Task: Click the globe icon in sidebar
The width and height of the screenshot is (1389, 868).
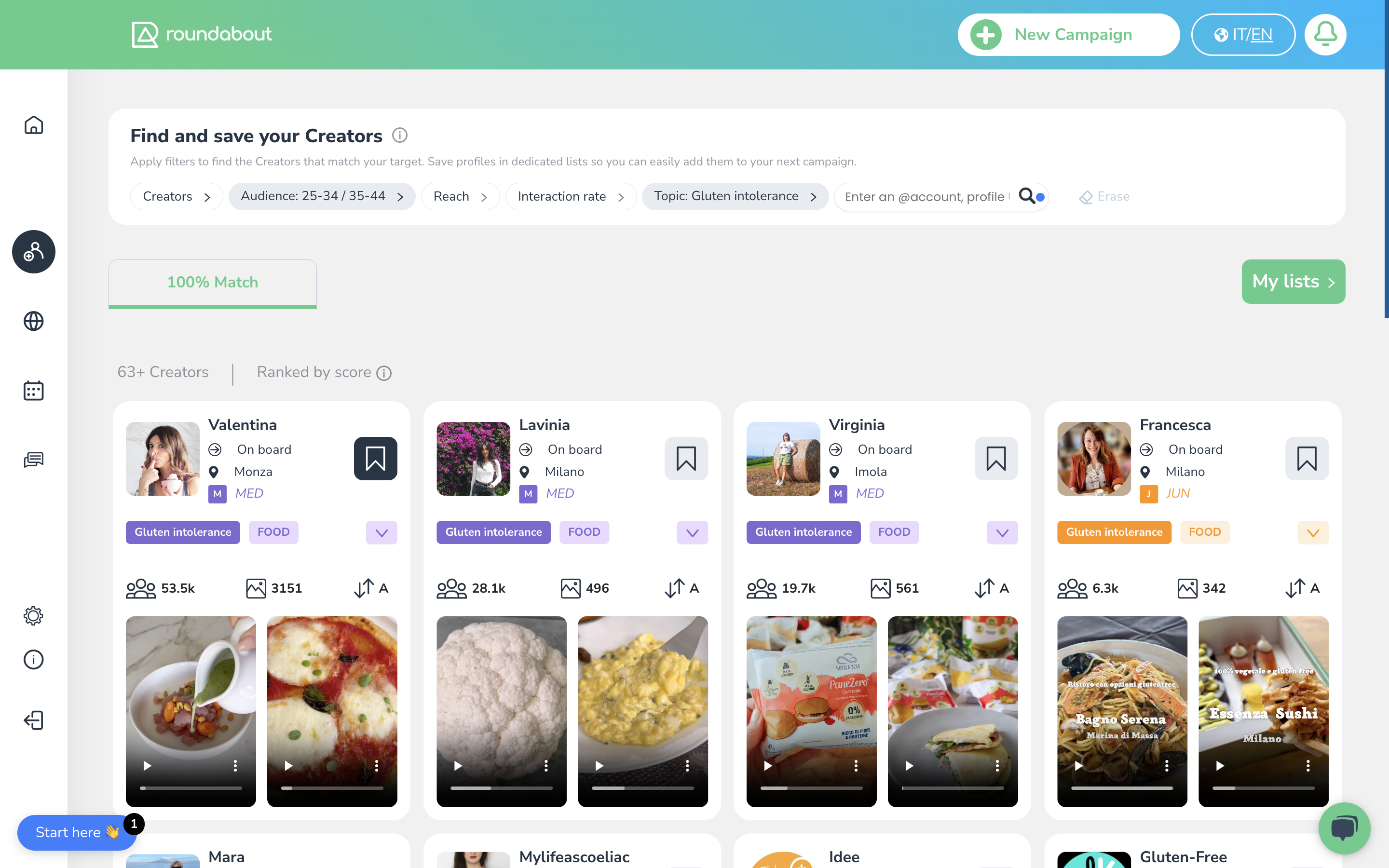Action: [33, 321]
